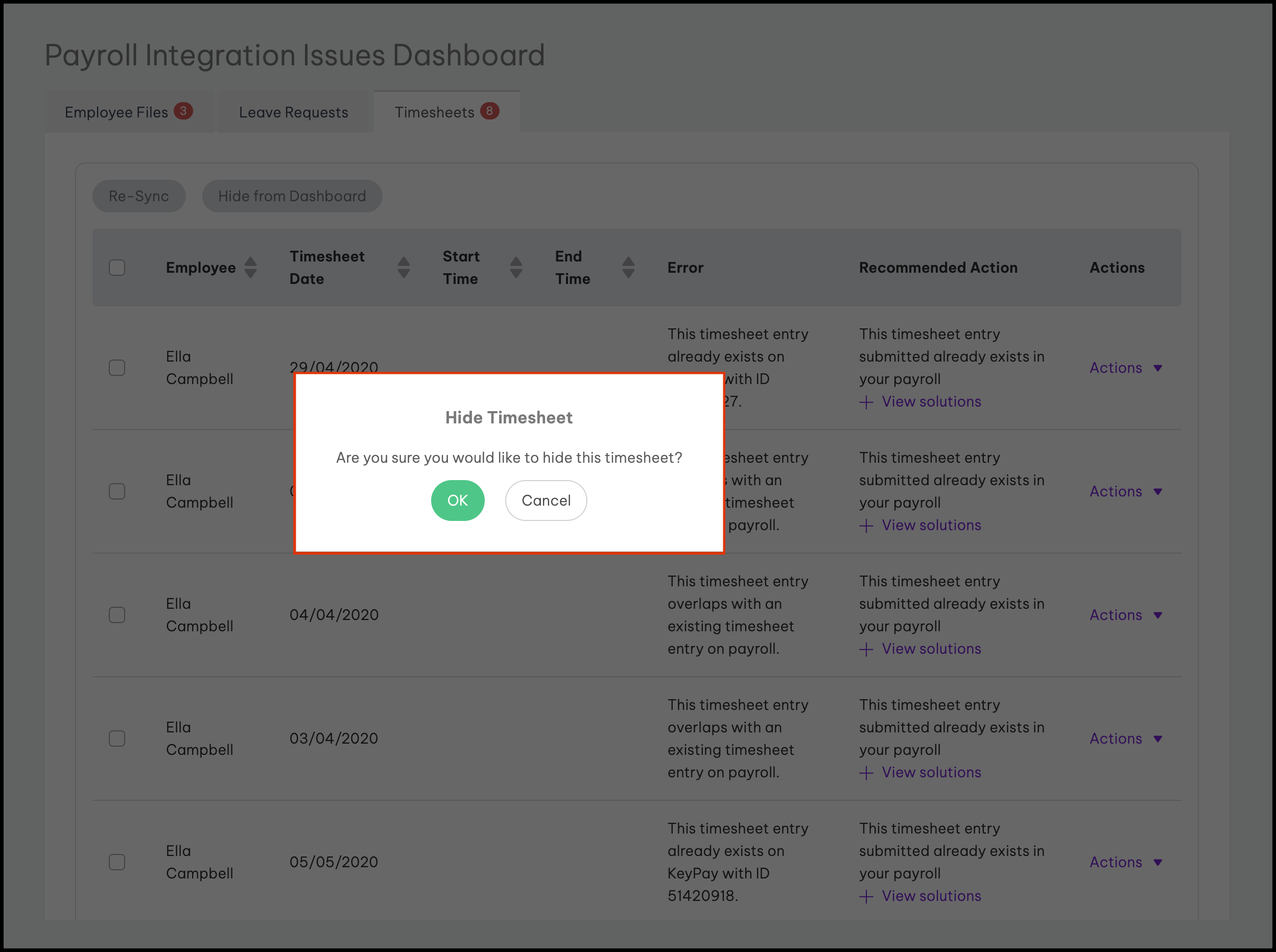Expand Actions menu for 03/04/2020 row
This screenshot has height=952, width=1276.
coord(1125,738)
